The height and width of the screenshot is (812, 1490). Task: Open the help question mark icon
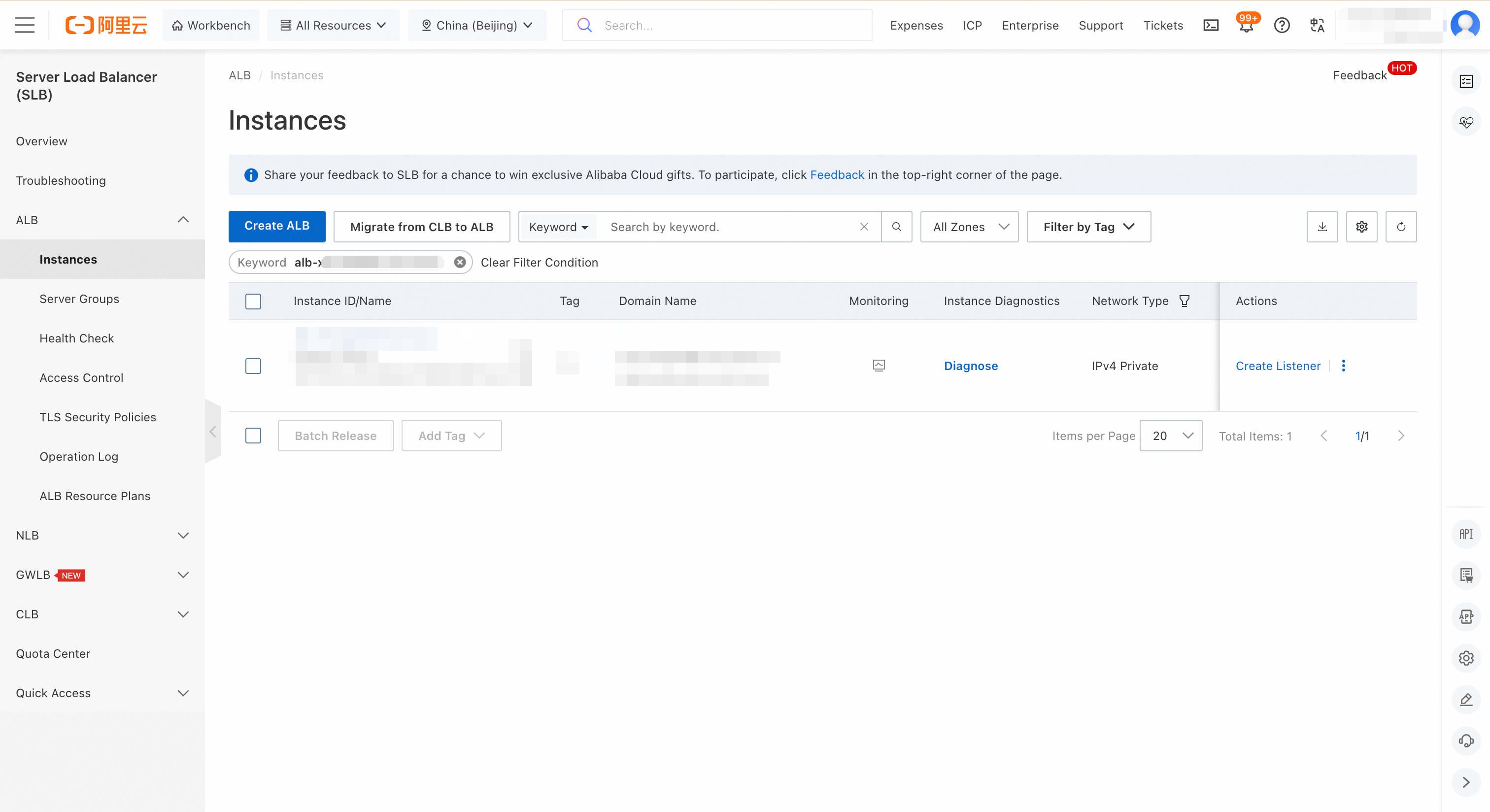(x=1282, y=25)
